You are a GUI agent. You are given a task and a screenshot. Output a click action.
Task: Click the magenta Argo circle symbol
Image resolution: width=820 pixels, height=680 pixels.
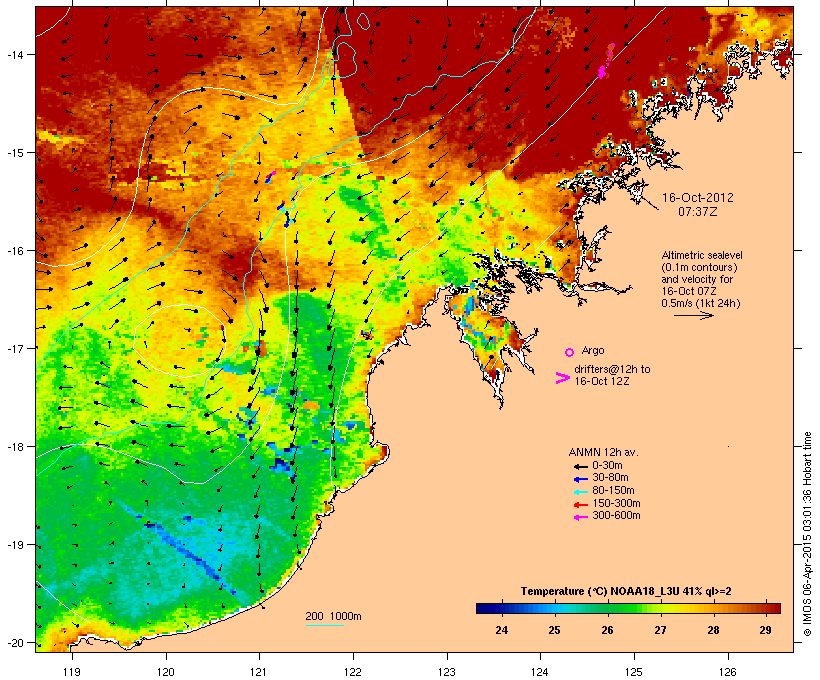(x=570, y=352)
